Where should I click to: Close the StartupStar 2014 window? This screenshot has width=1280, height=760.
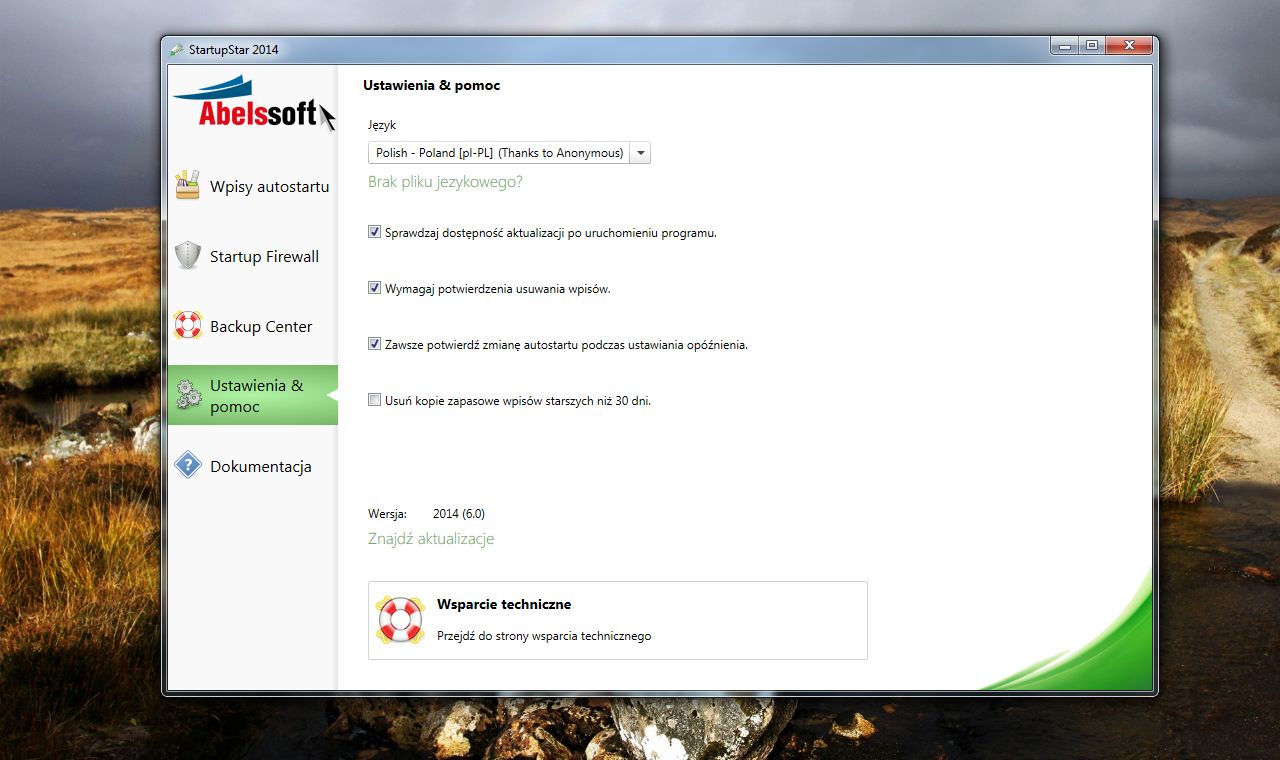1128,45
